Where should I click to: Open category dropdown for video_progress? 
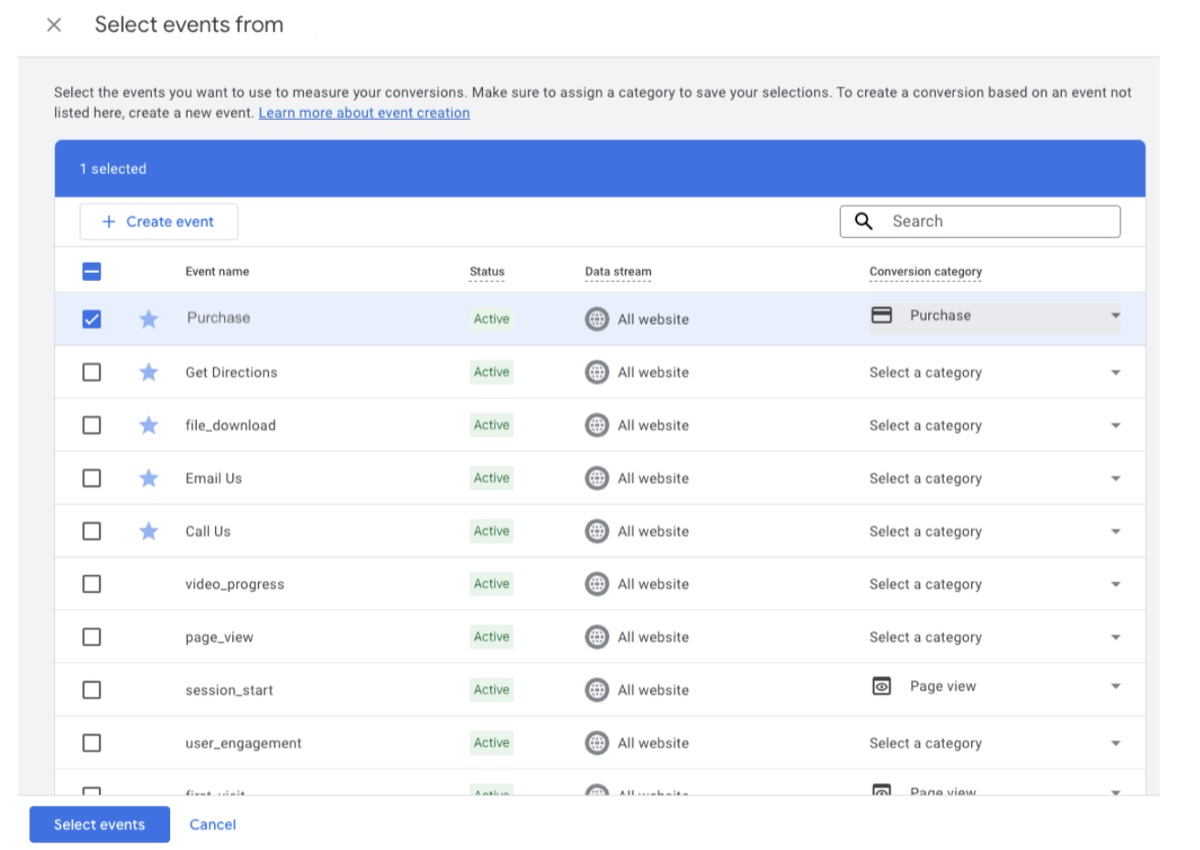(x=995, y=584)
